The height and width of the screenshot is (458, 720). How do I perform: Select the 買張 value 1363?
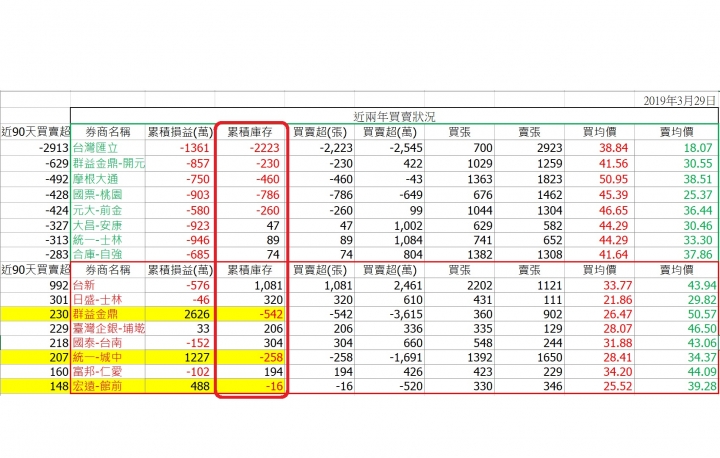pos(480,179)
